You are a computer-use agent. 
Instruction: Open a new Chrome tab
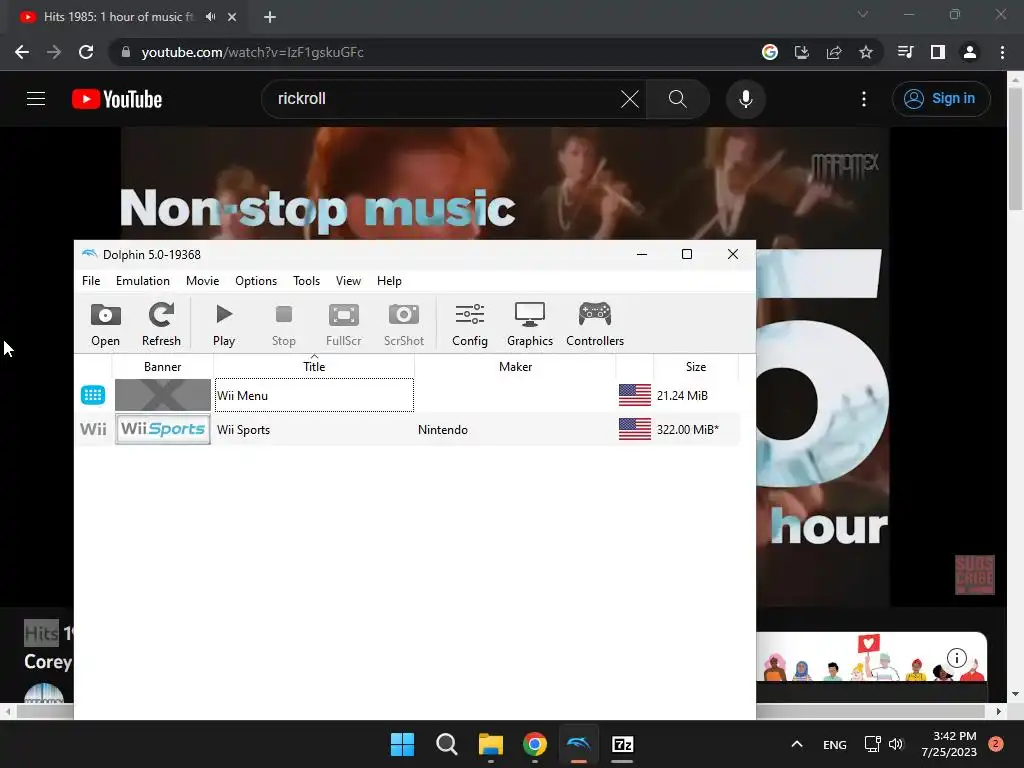click(270, 17)
